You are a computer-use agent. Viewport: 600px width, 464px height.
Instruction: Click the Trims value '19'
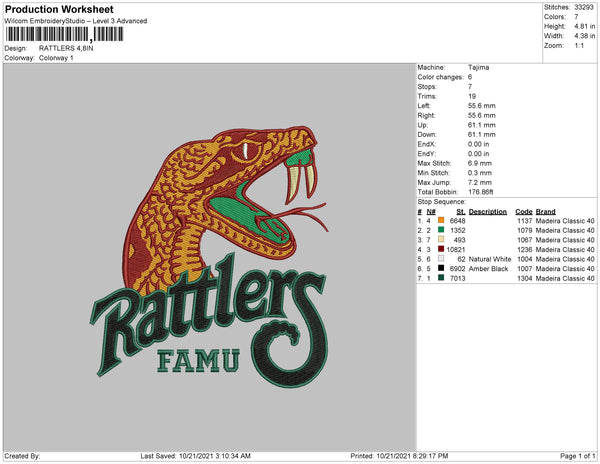pos(472,96)
